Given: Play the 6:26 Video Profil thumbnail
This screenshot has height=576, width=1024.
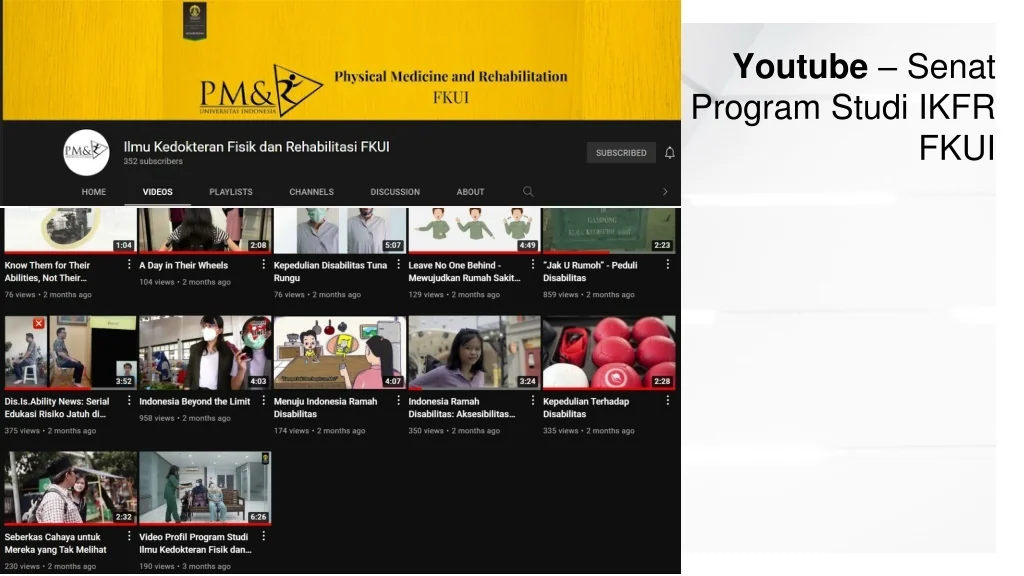Looking at the screenshot, I should [x=205, y=488].
